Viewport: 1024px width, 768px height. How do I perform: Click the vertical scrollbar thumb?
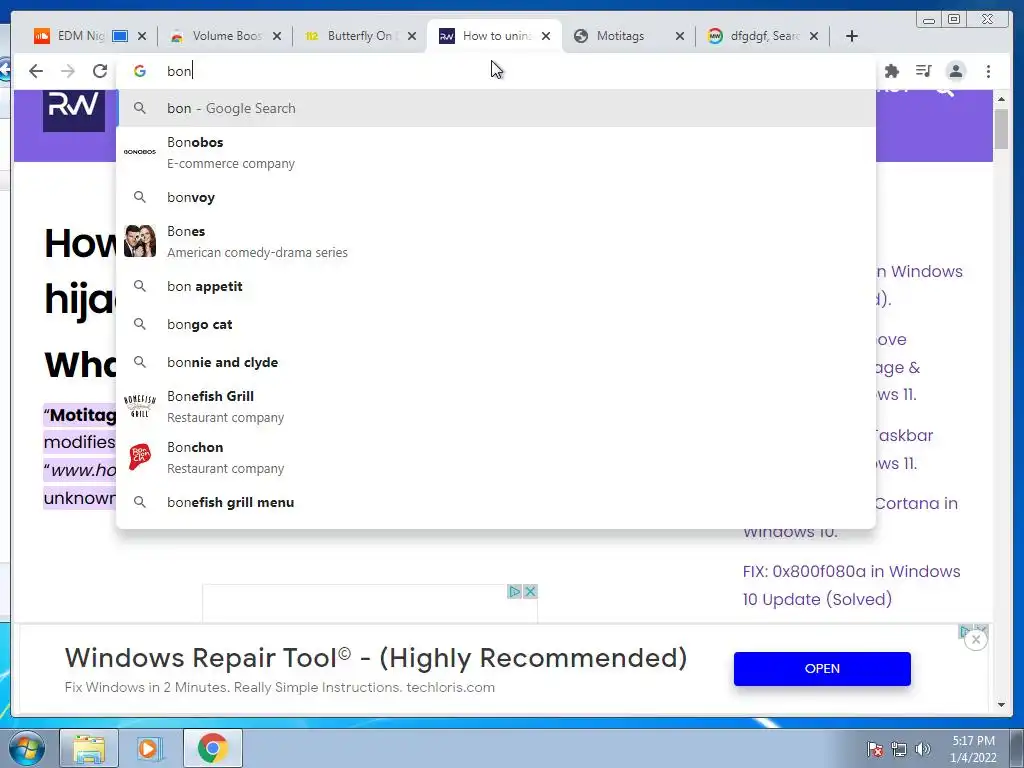[1002, 129]
